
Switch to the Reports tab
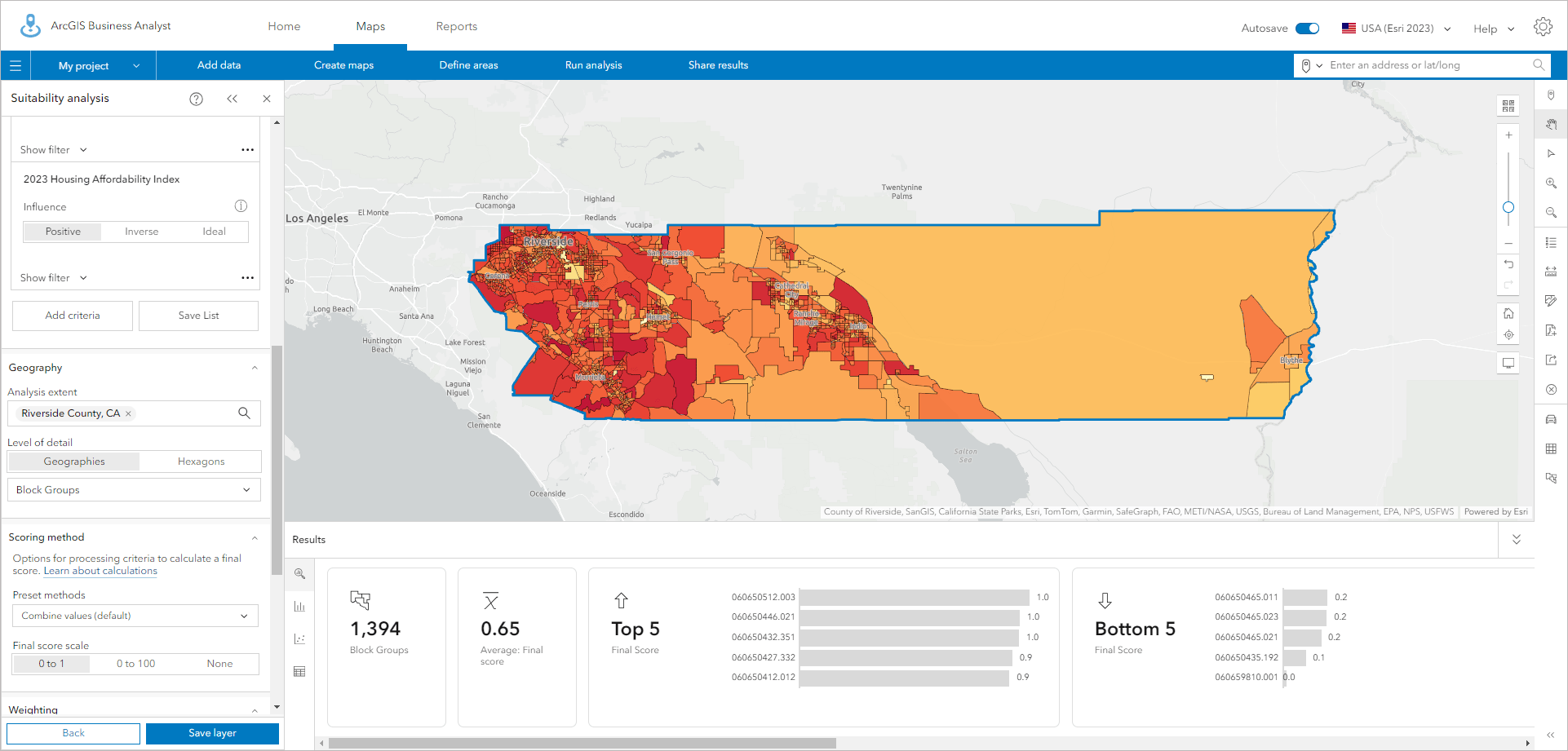456,26
